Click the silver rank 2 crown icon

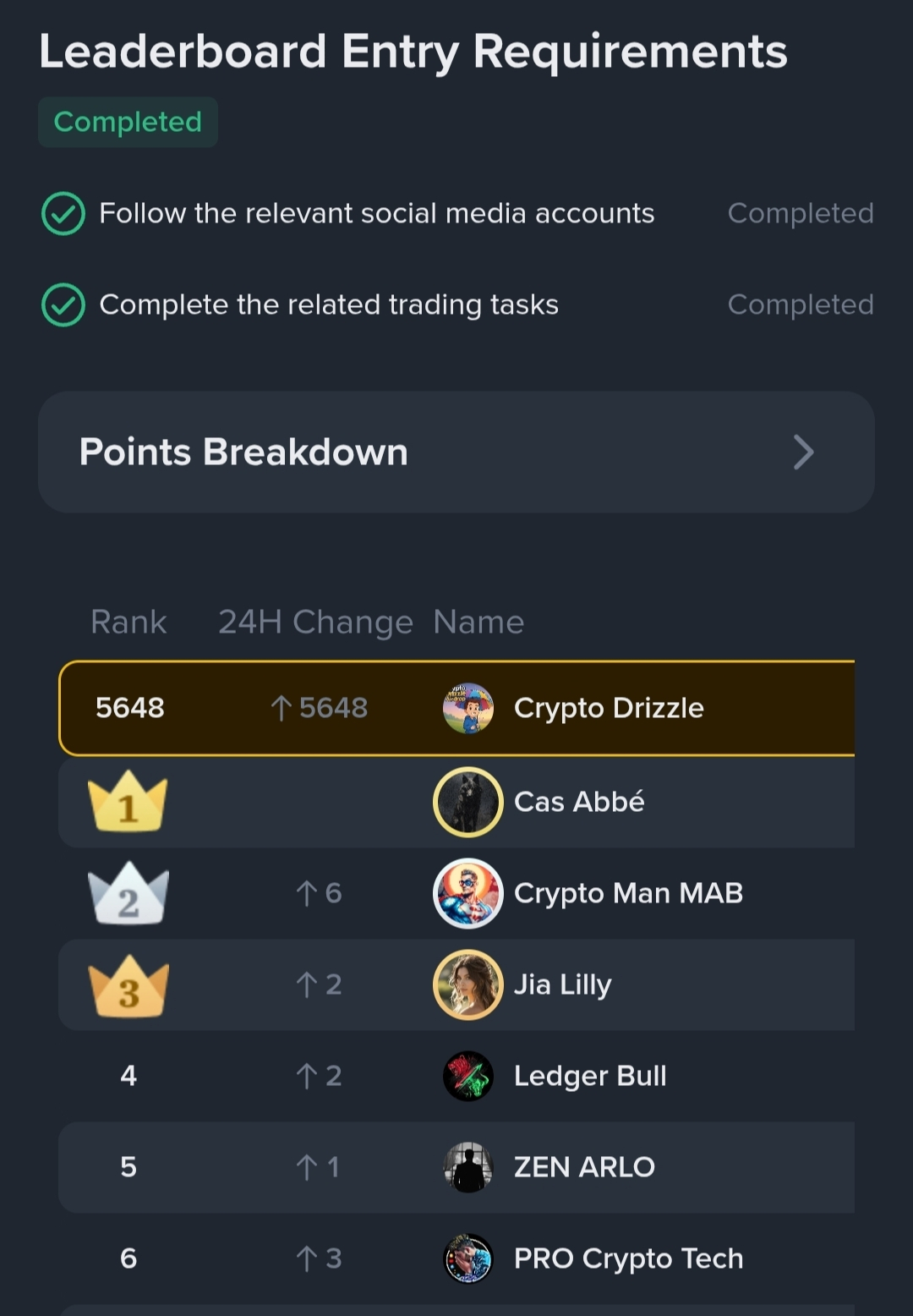(128, 893)
